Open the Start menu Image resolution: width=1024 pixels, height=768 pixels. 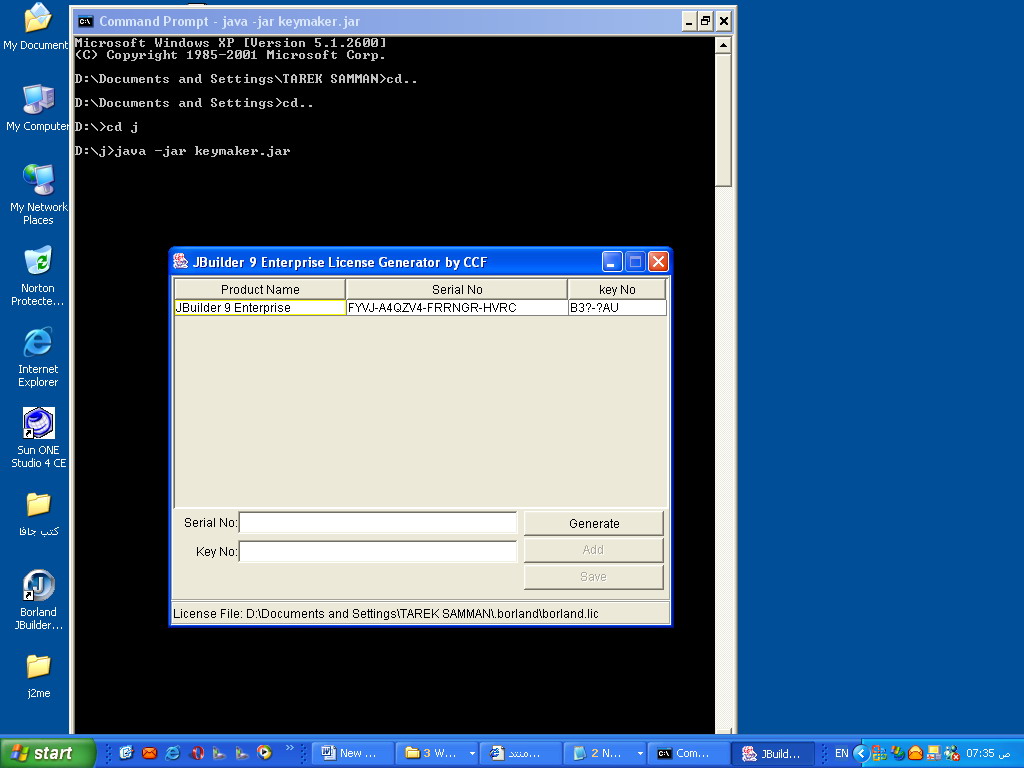coord(47,753)
